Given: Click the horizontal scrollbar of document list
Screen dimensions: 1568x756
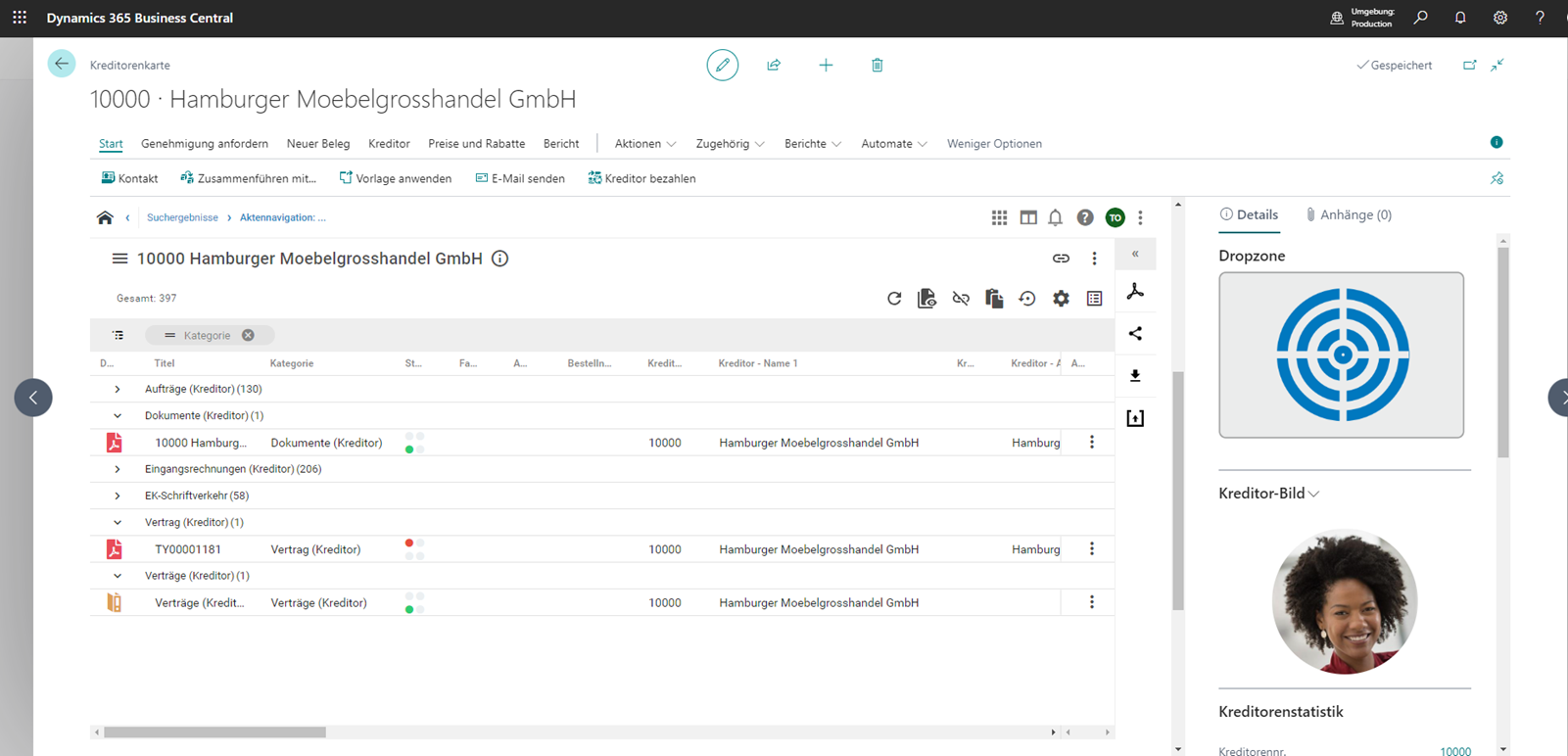Looking at the screenshot, I should [214, 732].
